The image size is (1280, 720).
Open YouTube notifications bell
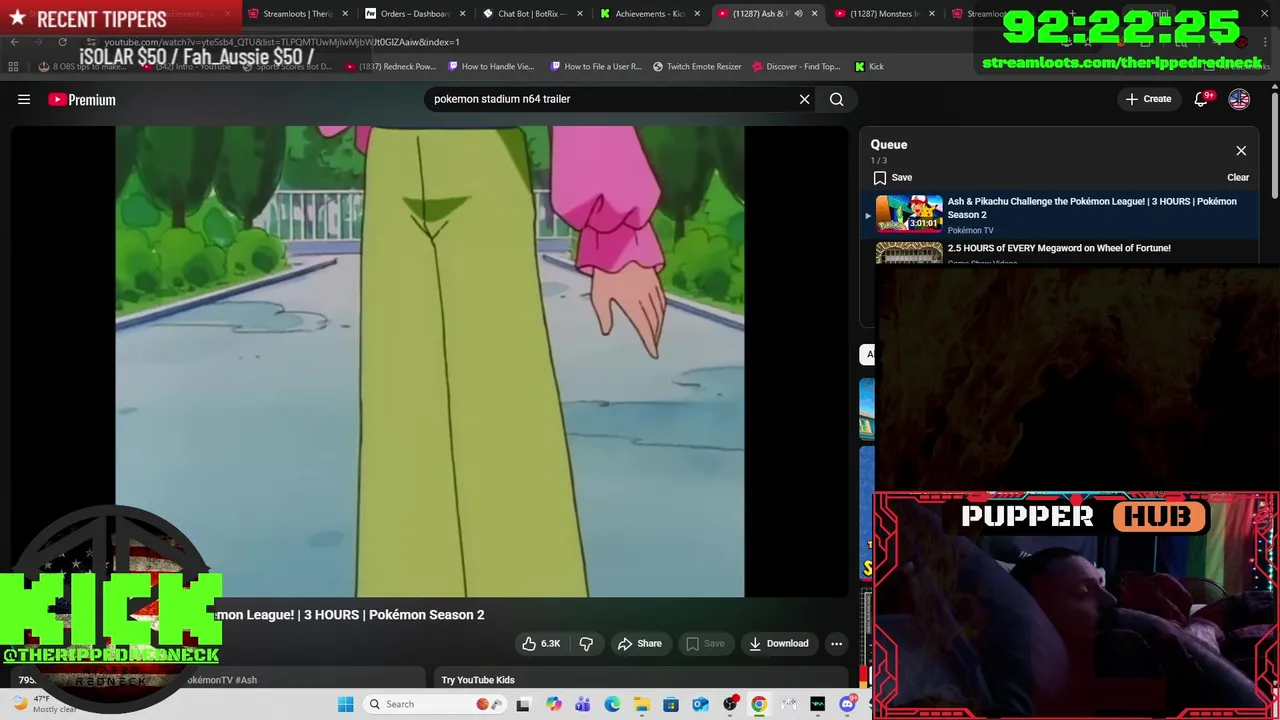tap(1201, 99)
